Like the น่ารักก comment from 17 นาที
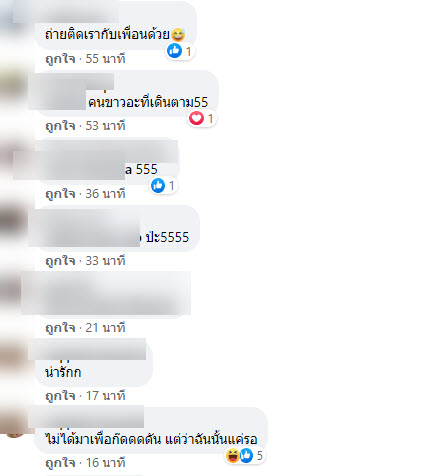 point(60,396)
